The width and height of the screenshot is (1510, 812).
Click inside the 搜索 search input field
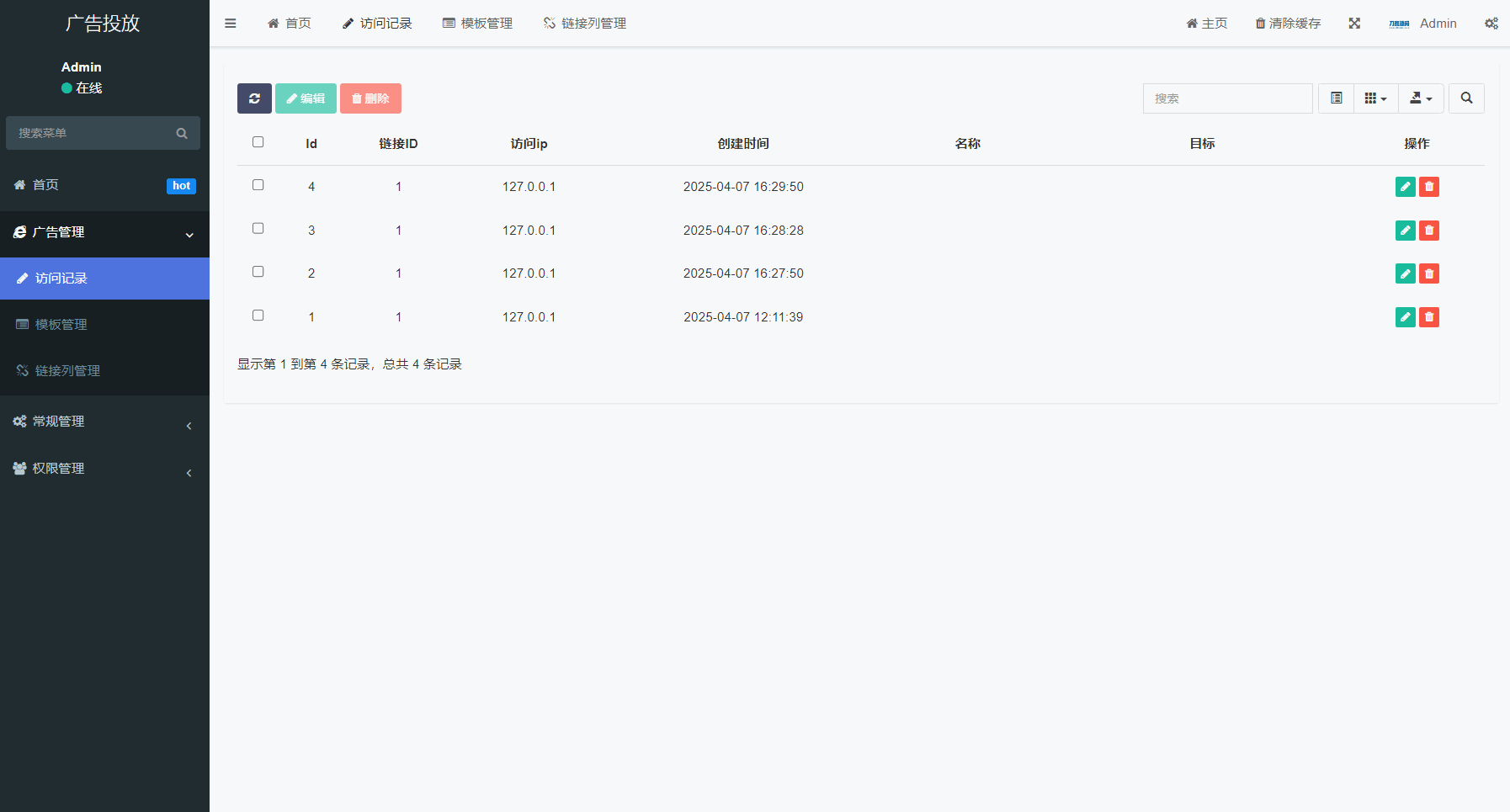pos(1227,98)
